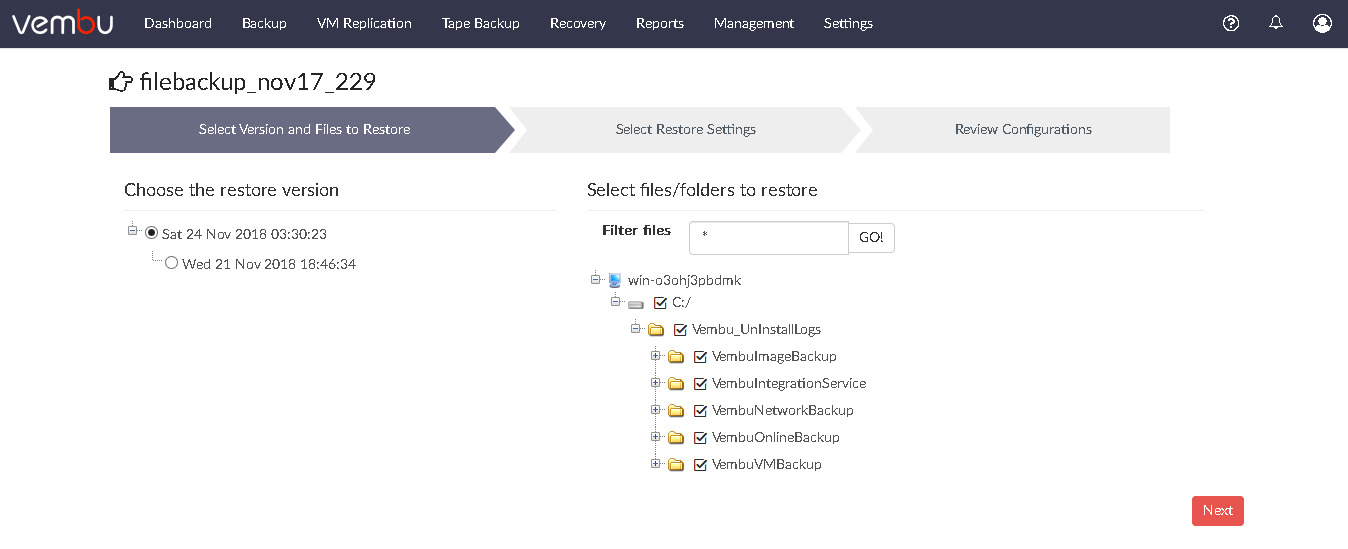Open the help question mark icon
The height and width of the screenshot is (549, 1348).
[1231, 23]
